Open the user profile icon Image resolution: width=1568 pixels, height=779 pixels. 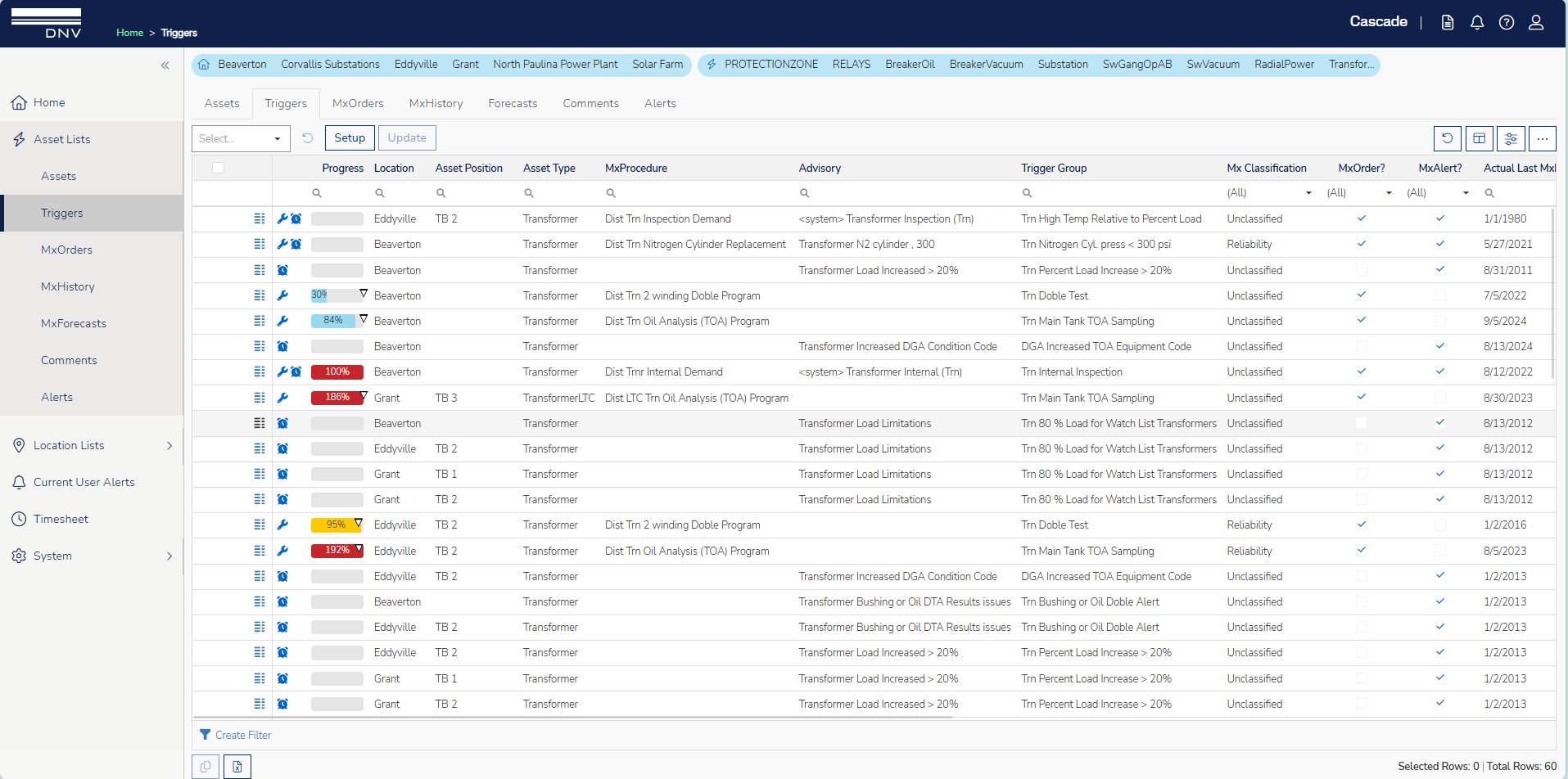point(1536,23)
